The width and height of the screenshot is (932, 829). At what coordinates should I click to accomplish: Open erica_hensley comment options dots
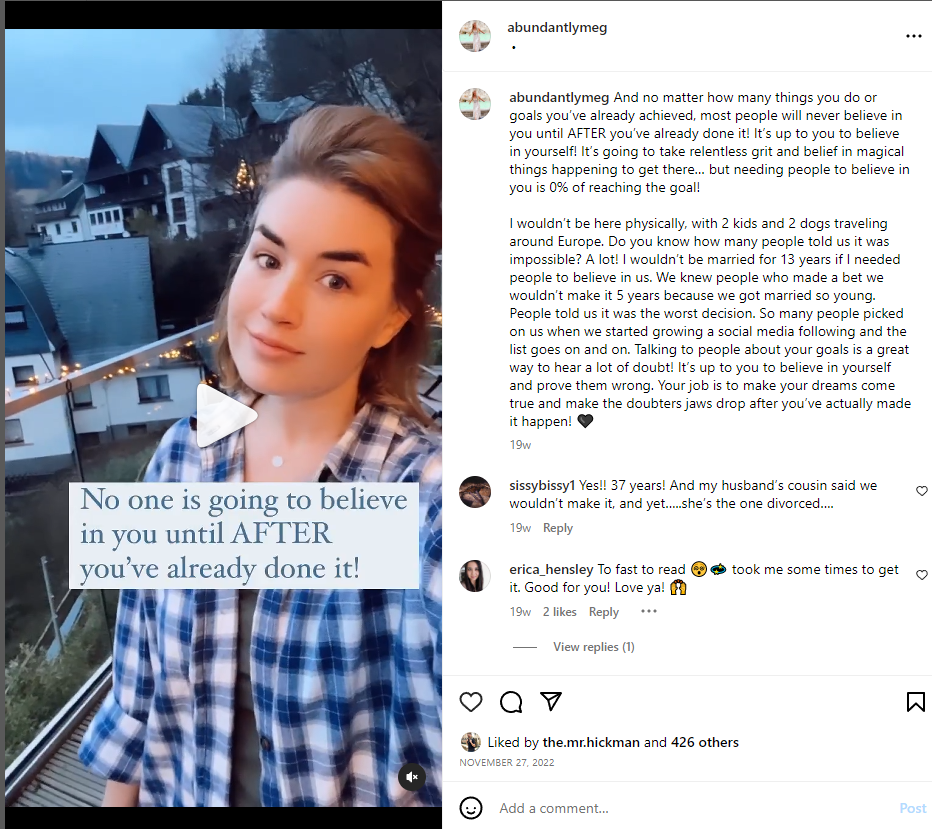(x=649, y=611)
